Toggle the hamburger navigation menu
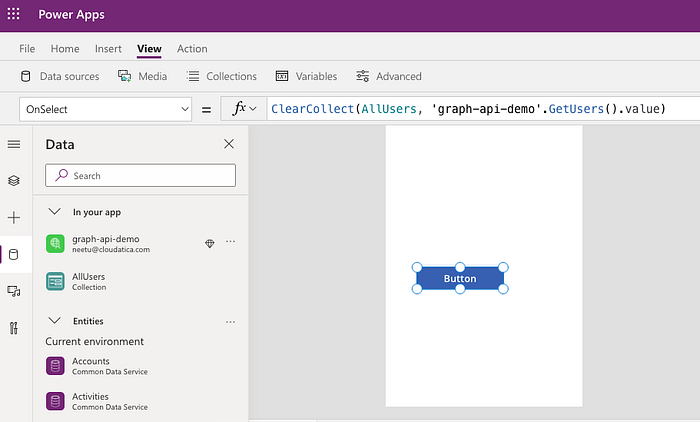This screenshot has width=700, height=422. pyautogui.click(x=14, y=144)
